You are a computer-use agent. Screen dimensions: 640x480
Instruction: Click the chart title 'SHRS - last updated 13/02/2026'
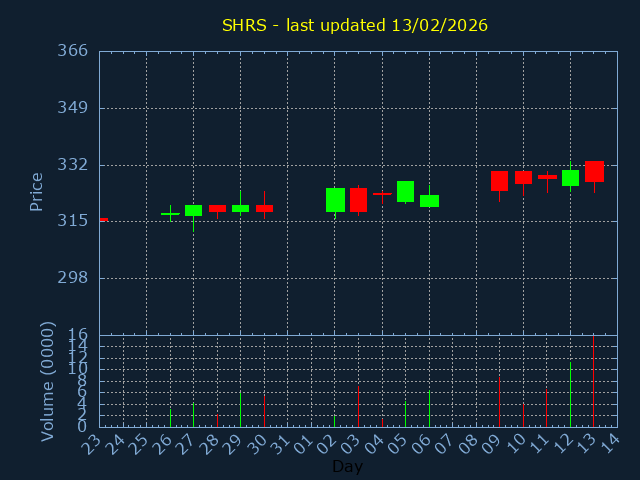pos(355,26)
